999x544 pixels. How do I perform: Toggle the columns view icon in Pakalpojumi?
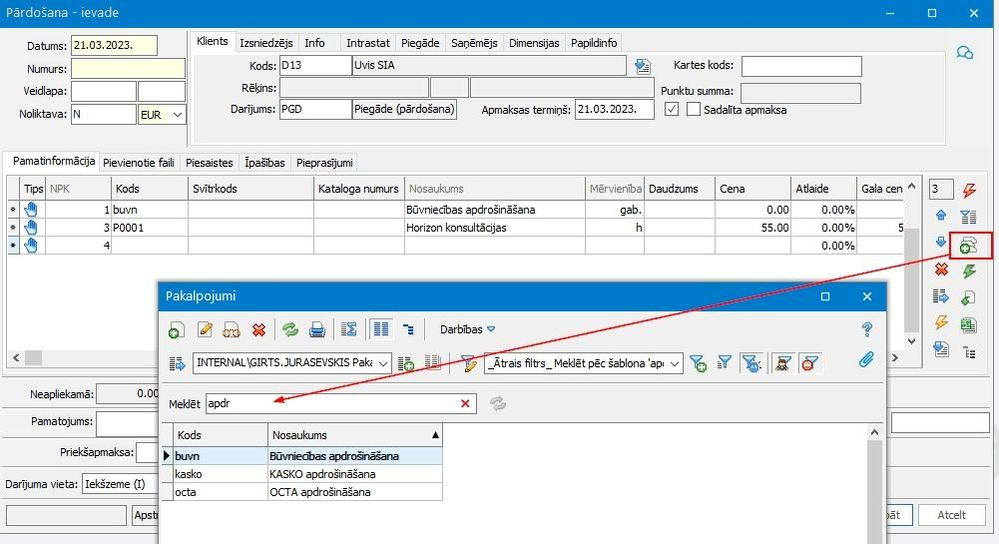381,329
